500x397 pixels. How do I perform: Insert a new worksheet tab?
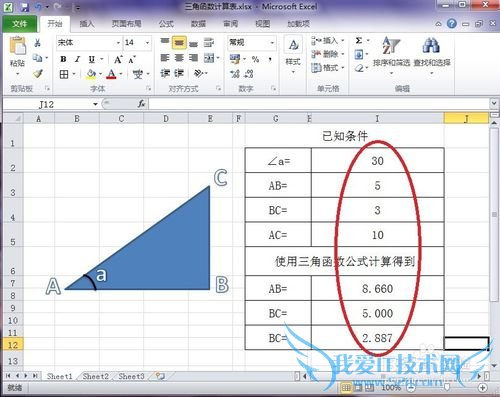pyautogui.click(x=160, y=376)
